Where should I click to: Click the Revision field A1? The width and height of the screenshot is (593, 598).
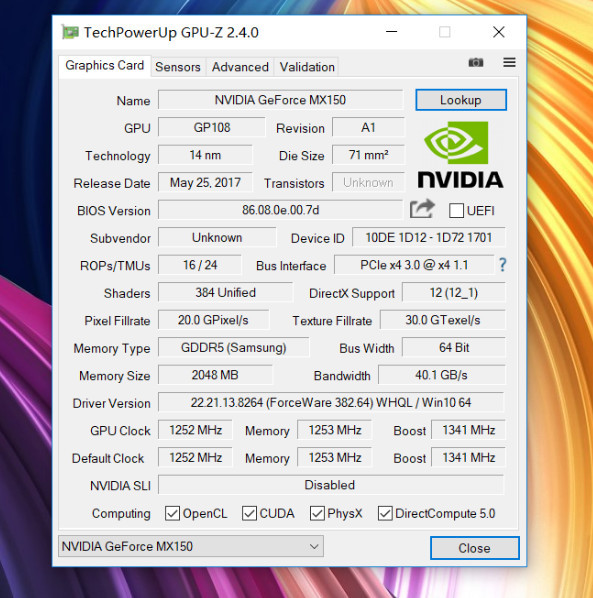point(368,127)
